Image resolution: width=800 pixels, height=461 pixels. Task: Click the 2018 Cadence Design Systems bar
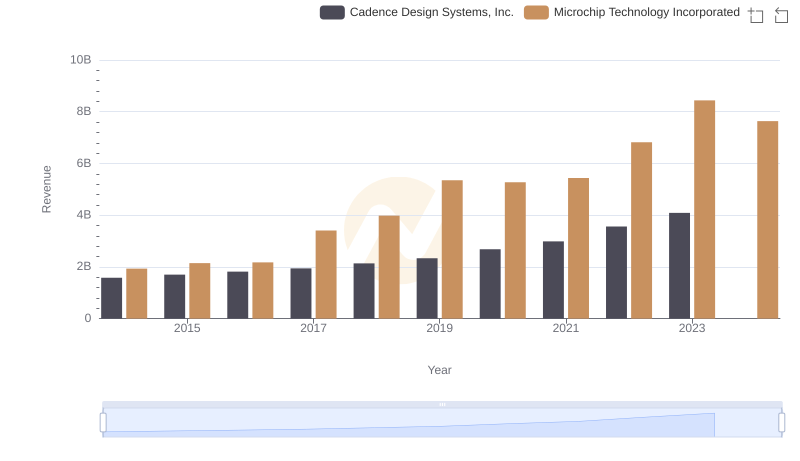coord(364,291)
